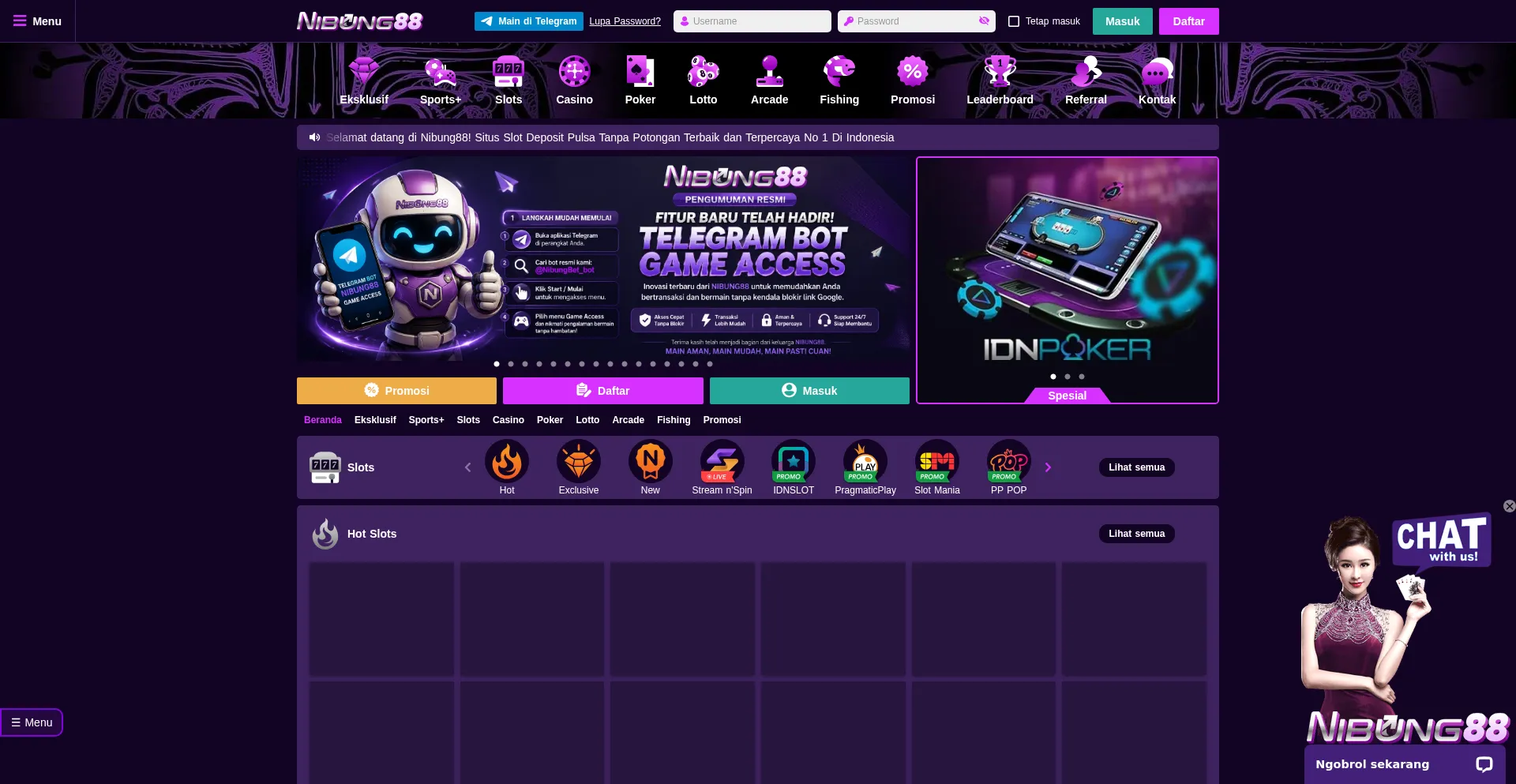This screenshot has width=1516, height=784.
Task: Open the Kontak chat bubble icon
Action: coord(1157,81)
